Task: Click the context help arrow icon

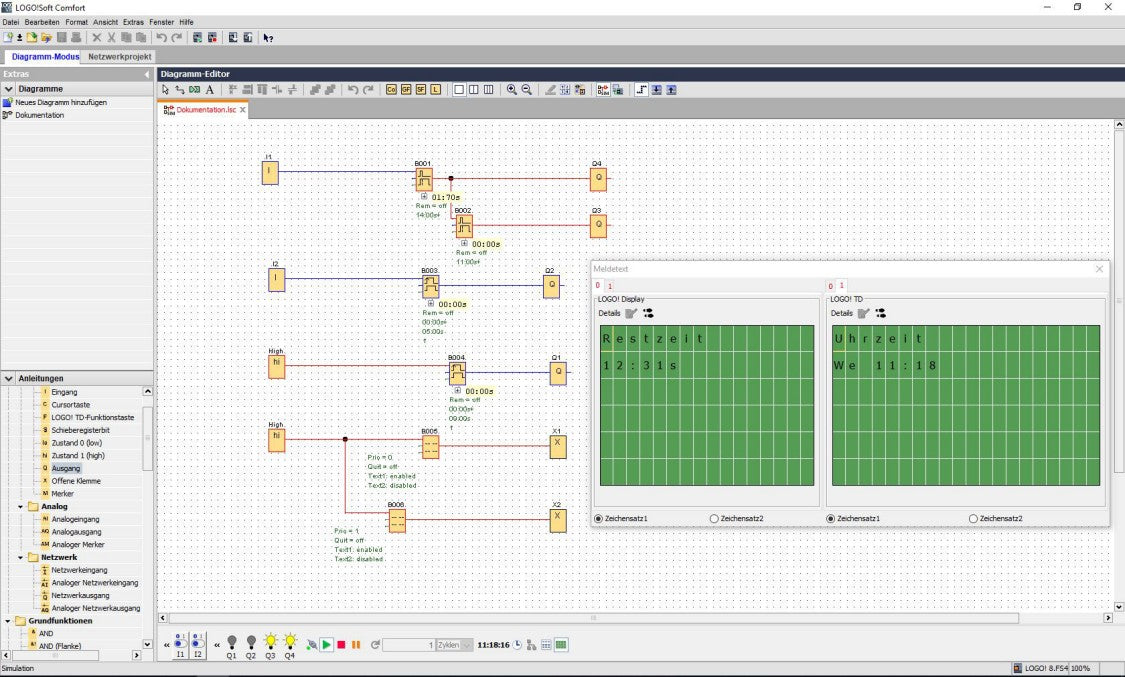Action: click(x=268, y=38)
